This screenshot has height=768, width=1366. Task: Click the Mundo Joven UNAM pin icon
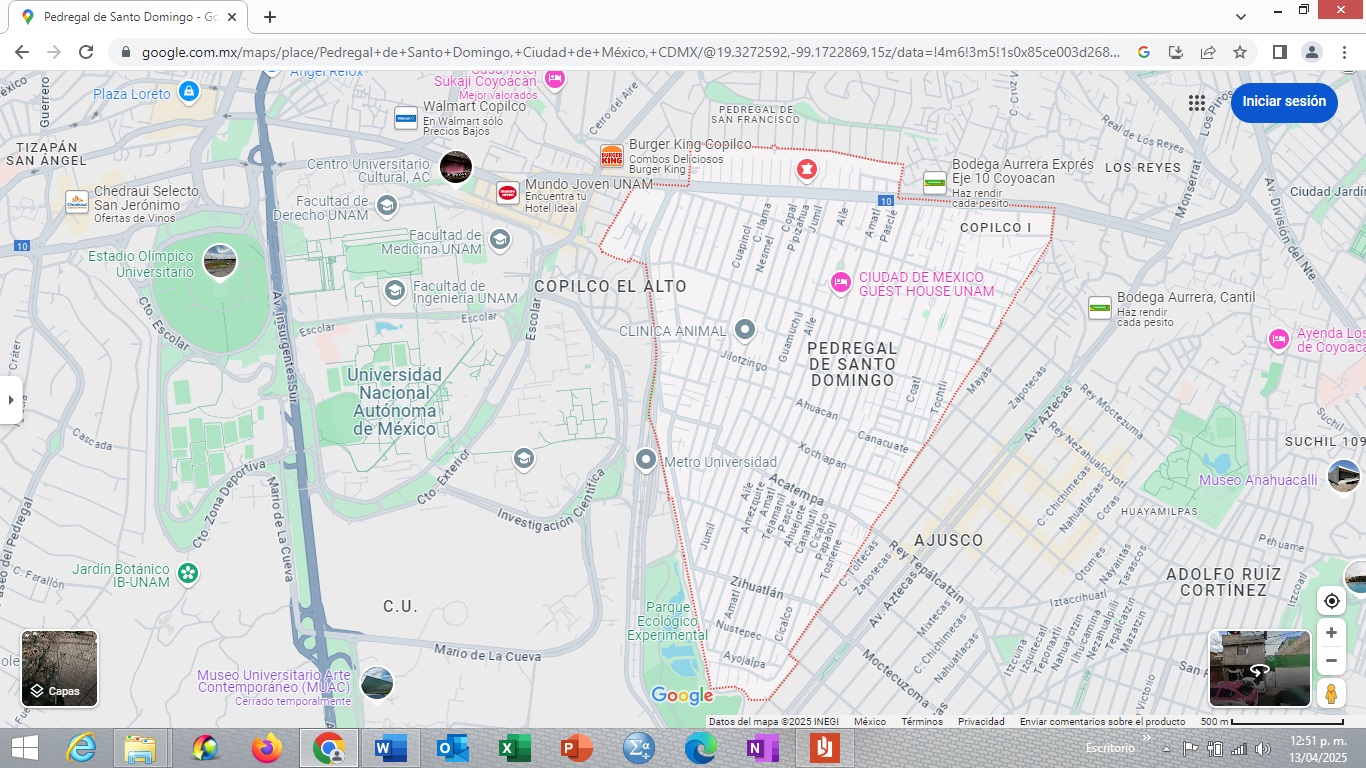tap(508, 193)
